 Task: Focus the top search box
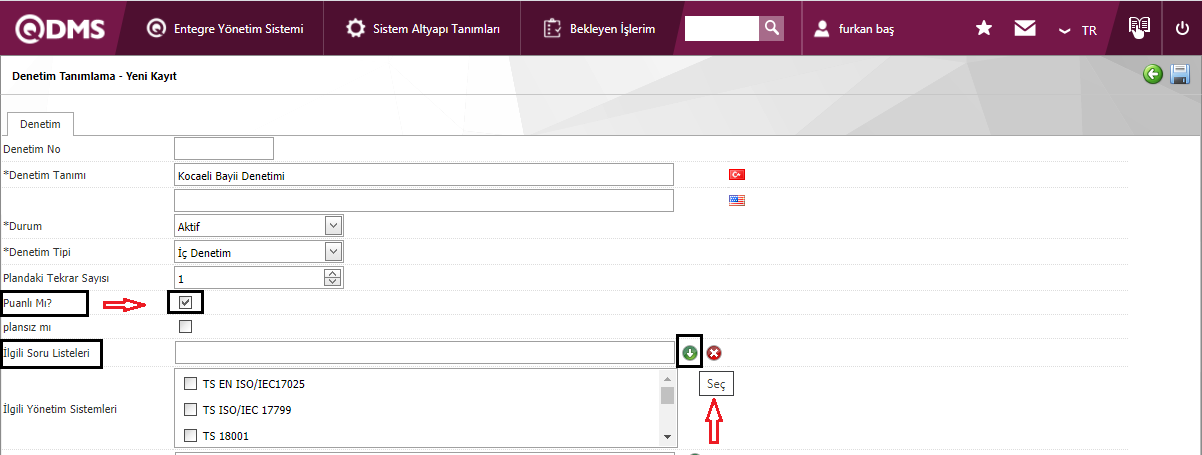(721, 28)
